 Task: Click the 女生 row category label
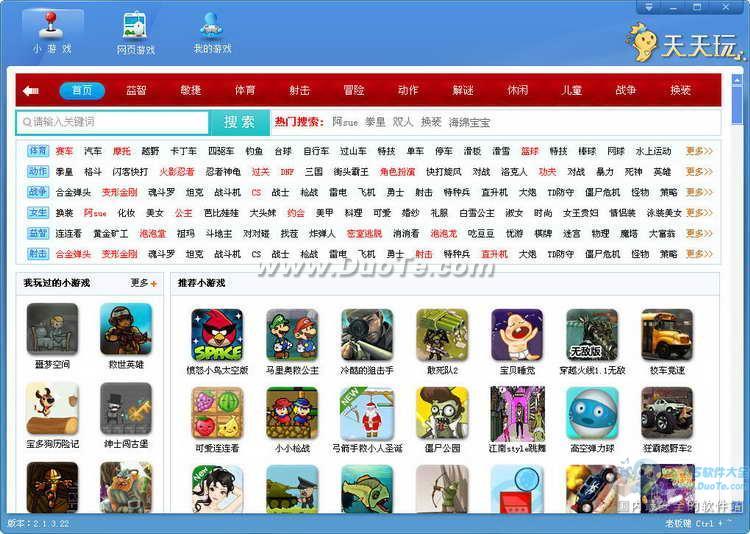38,212
